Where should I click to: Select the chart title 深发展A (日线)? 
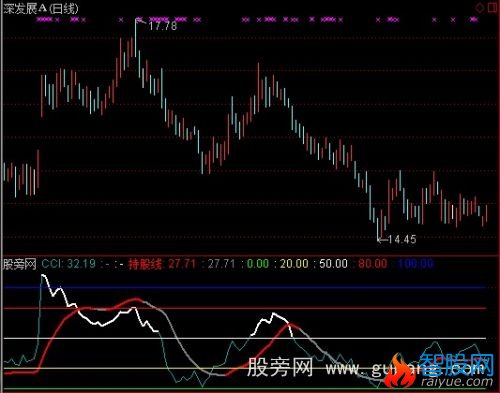point(41,8)
